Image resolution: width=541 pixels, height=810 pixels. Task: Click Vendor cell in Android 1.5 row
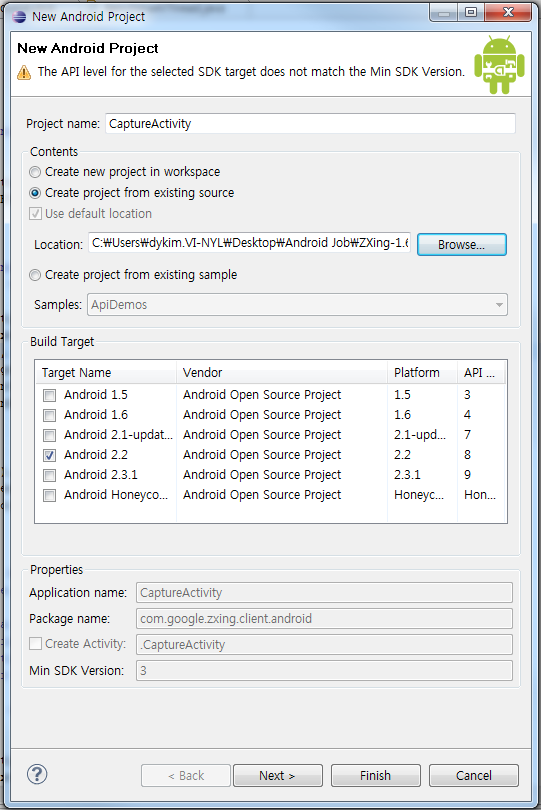pos(262,395)
